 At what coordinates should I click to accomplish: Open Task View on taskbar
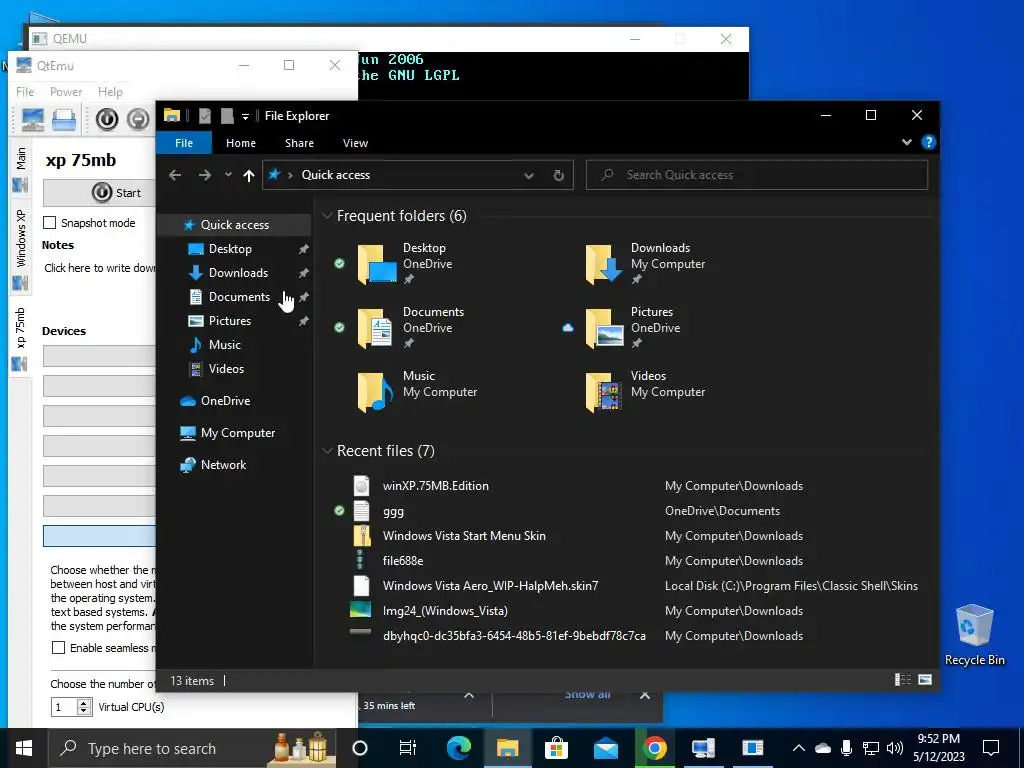(408, 748)
